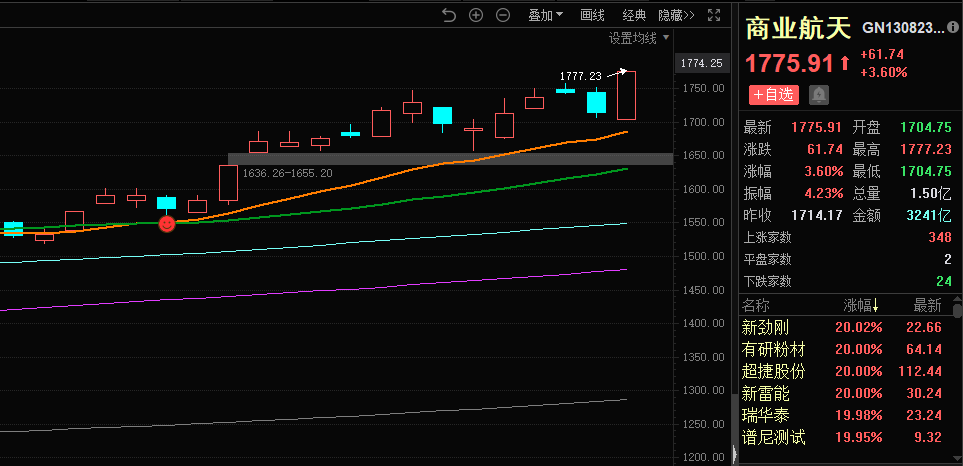Add stock via +自选 button
The width and height of the screenshot is (963, 466).
click(x=774, y=95)
